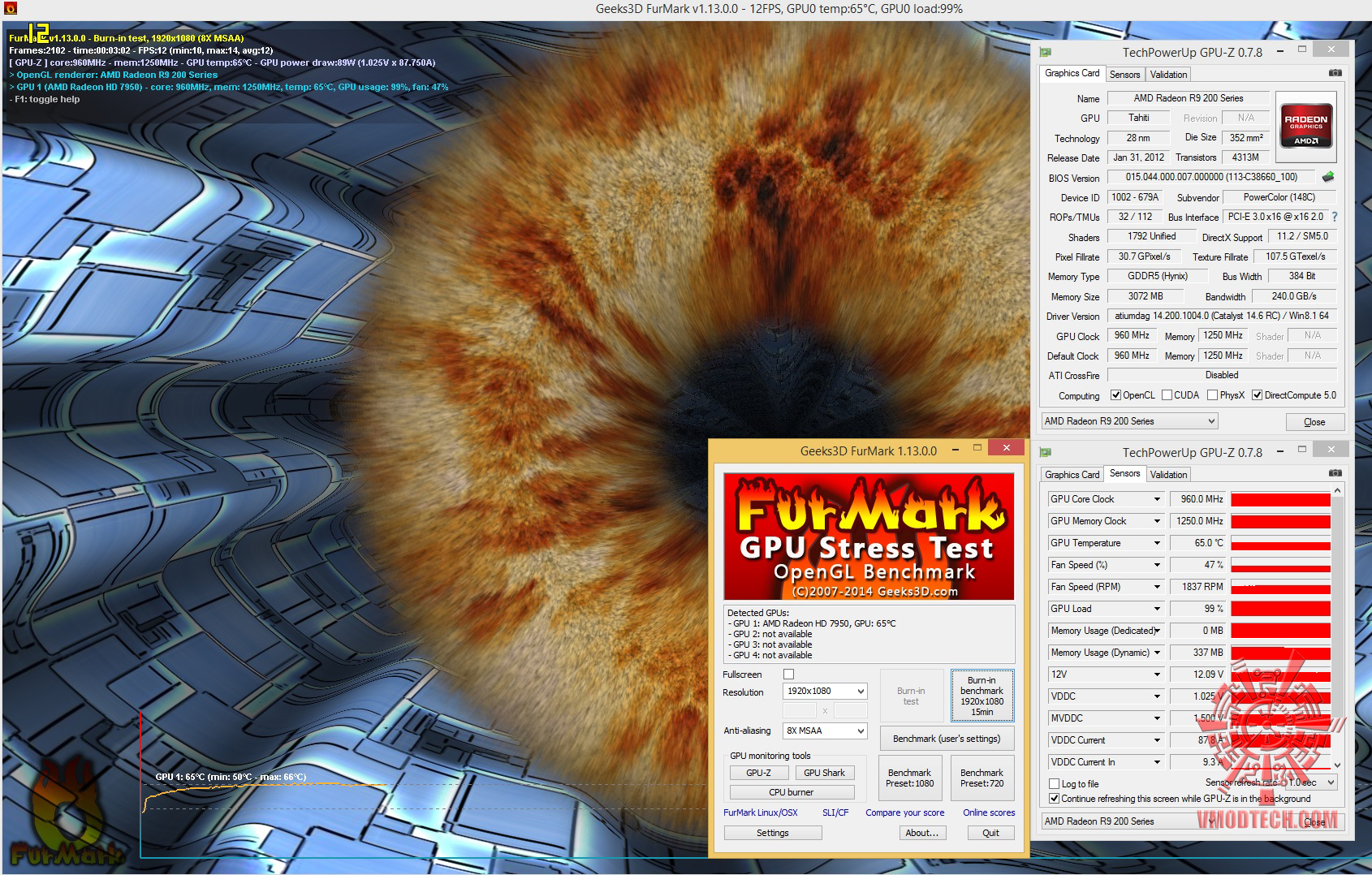1372x875 pixels.
Task: Click the GPU Load red sensor graph bar
Action: coord(1280,609)
